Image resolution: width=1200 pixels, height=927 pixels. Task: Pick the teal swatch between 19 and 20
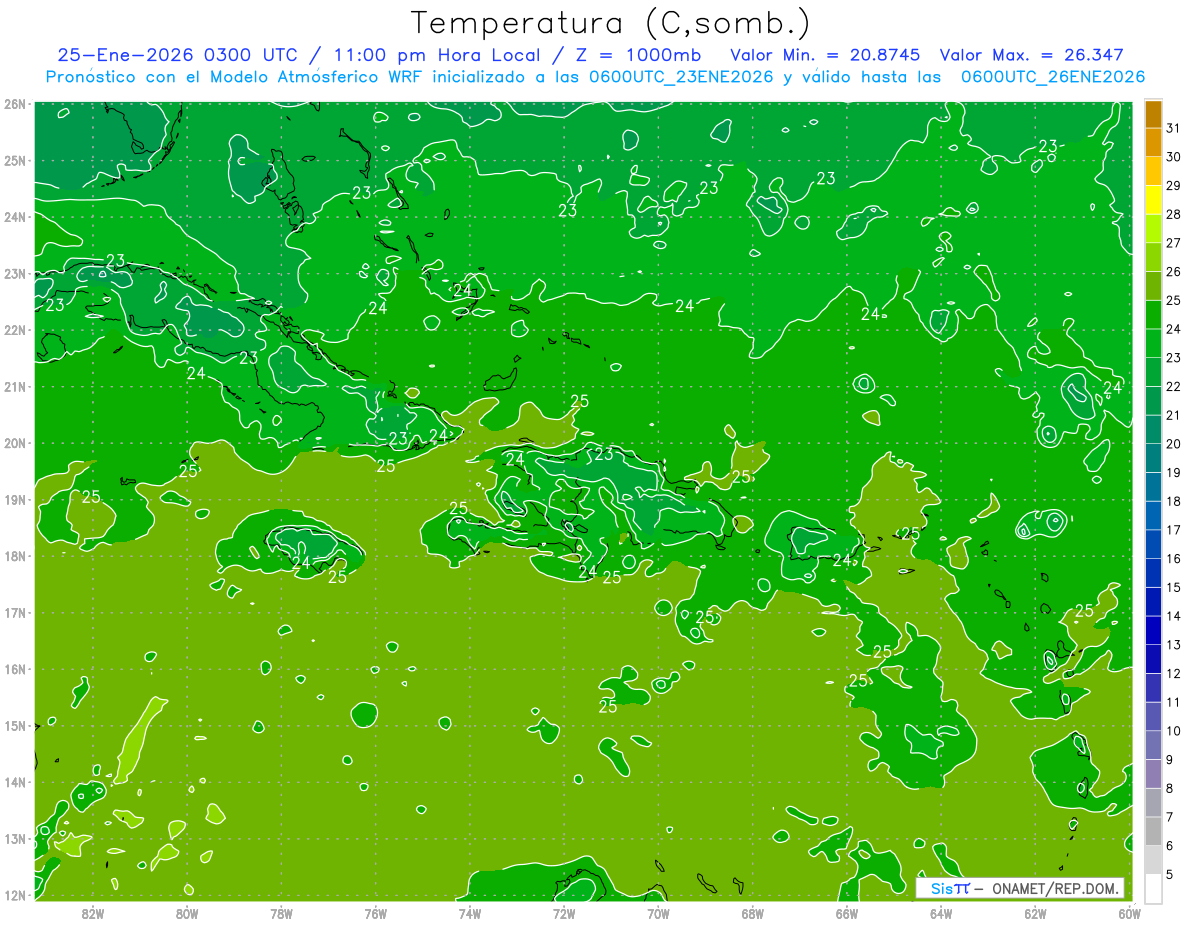[x=1153, y=459]
